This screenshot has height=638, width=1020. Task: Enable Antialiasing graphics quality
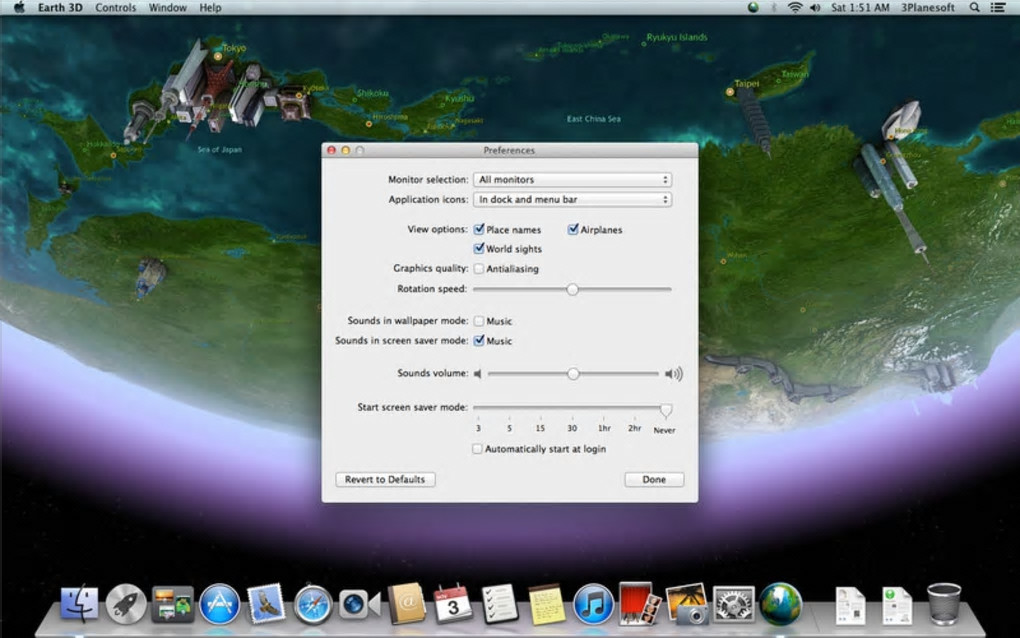point(479,269)
